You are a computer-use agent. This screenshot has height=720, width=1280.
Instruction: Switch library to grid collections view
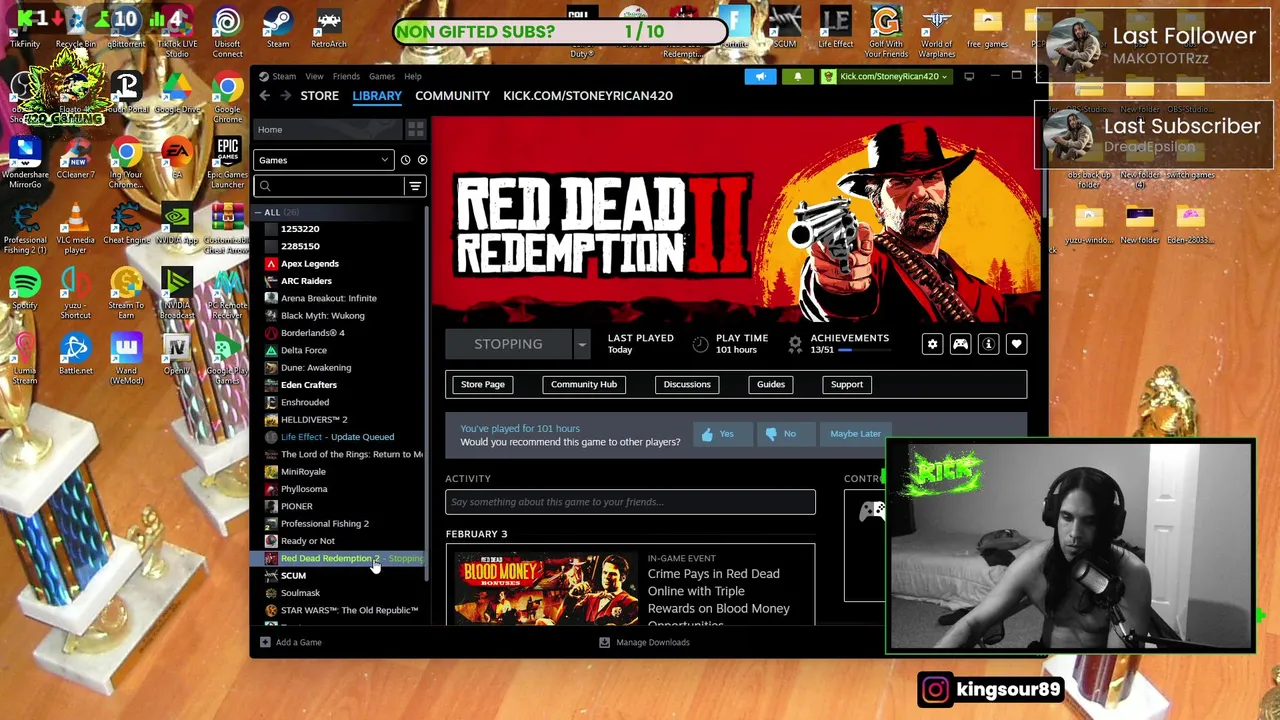pos(415,130)
